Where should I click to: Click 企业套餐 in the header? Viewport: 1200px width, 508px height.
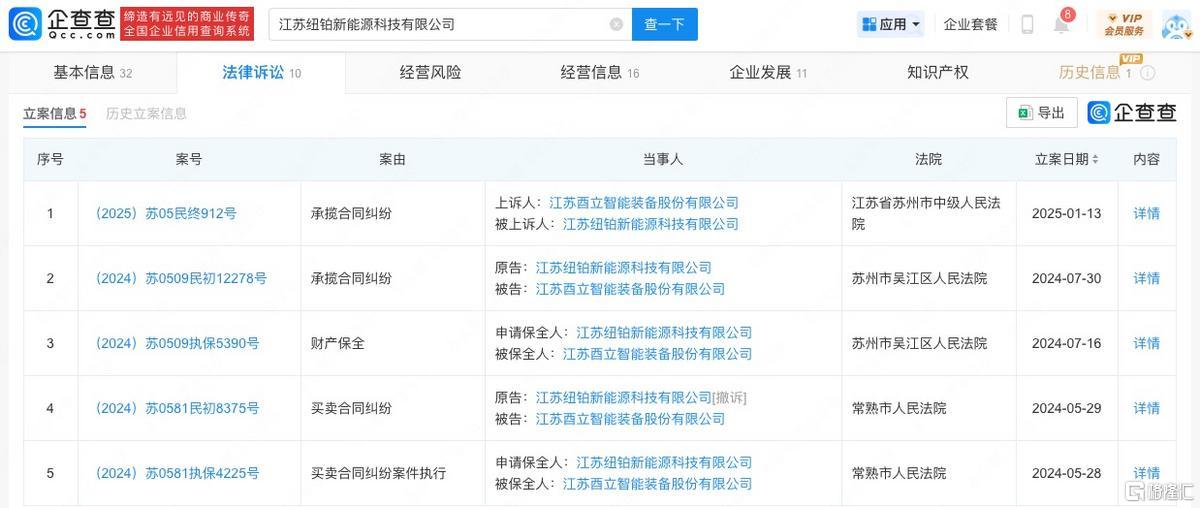tap(970, 24)
